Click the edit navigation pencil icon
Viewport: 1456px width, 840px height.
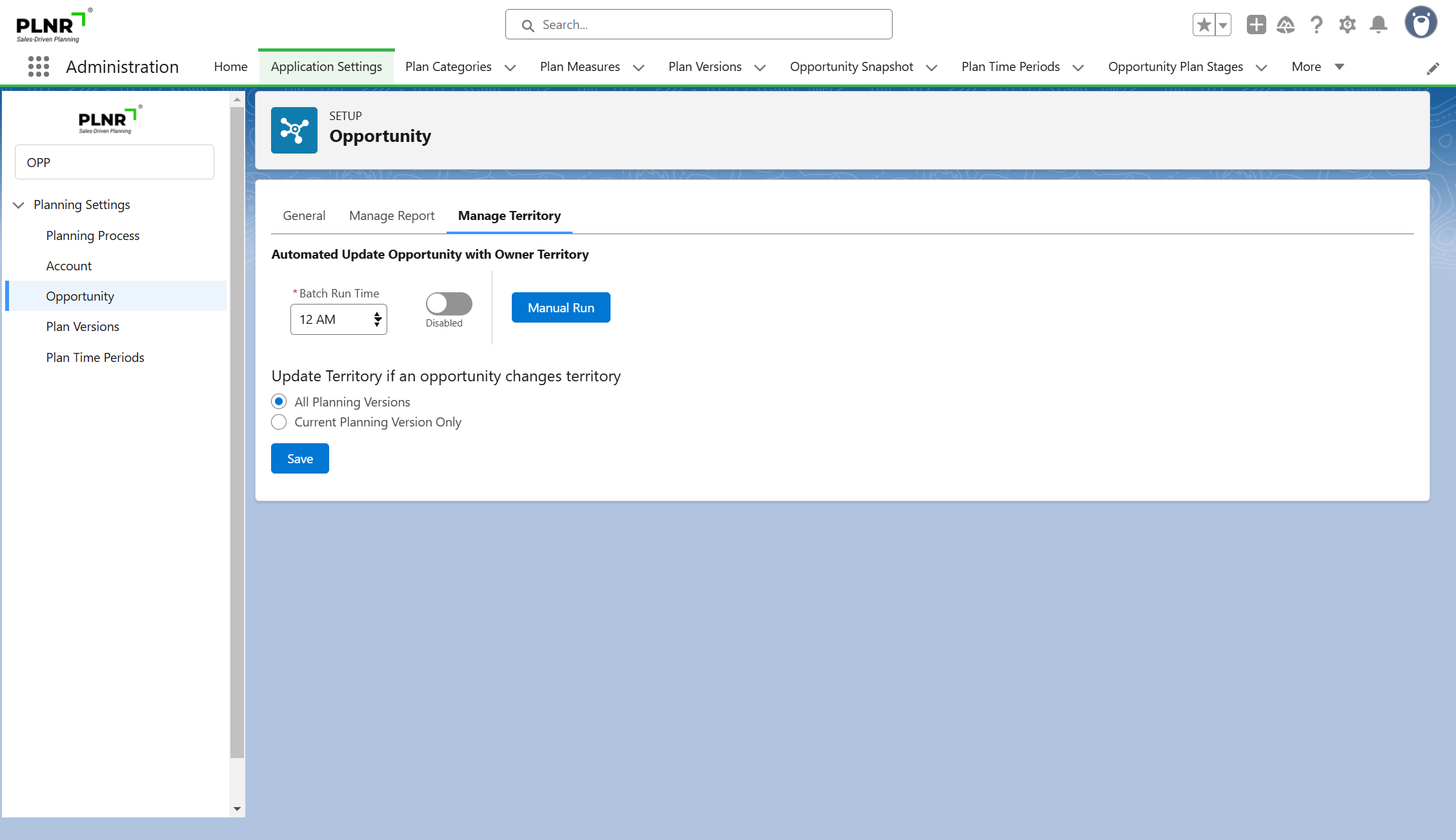pos(1433,68)
